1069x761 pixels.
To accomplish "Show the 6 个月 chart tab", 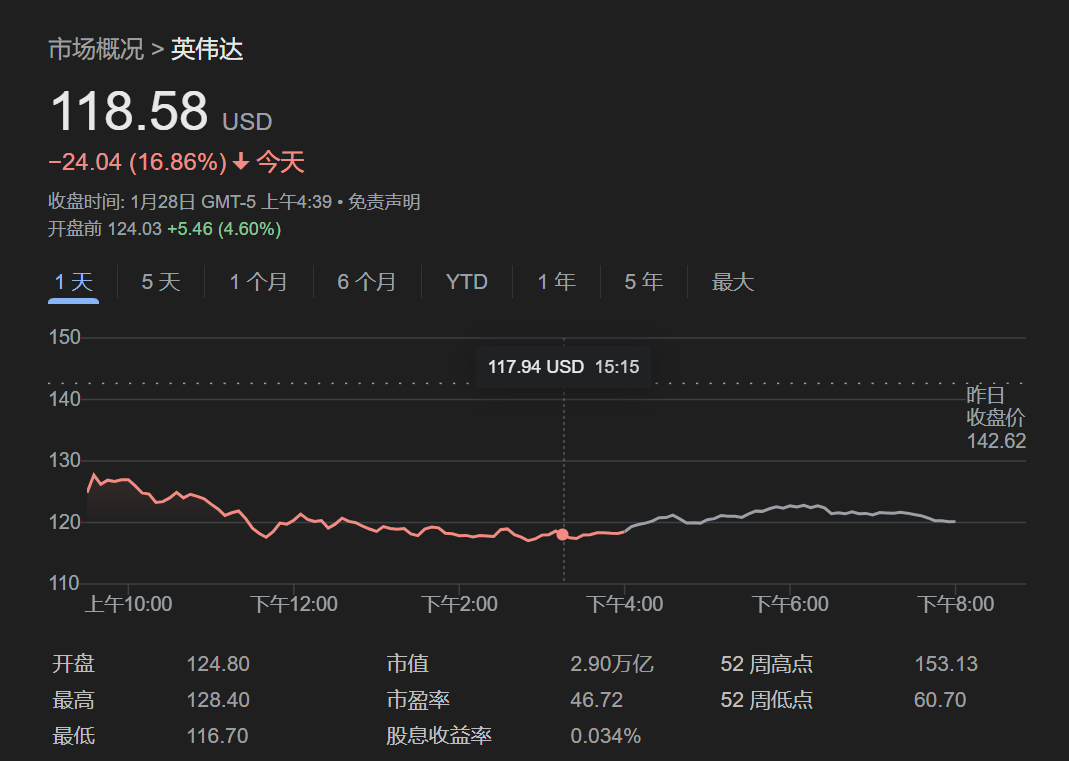I will click(x=367, y=282).
